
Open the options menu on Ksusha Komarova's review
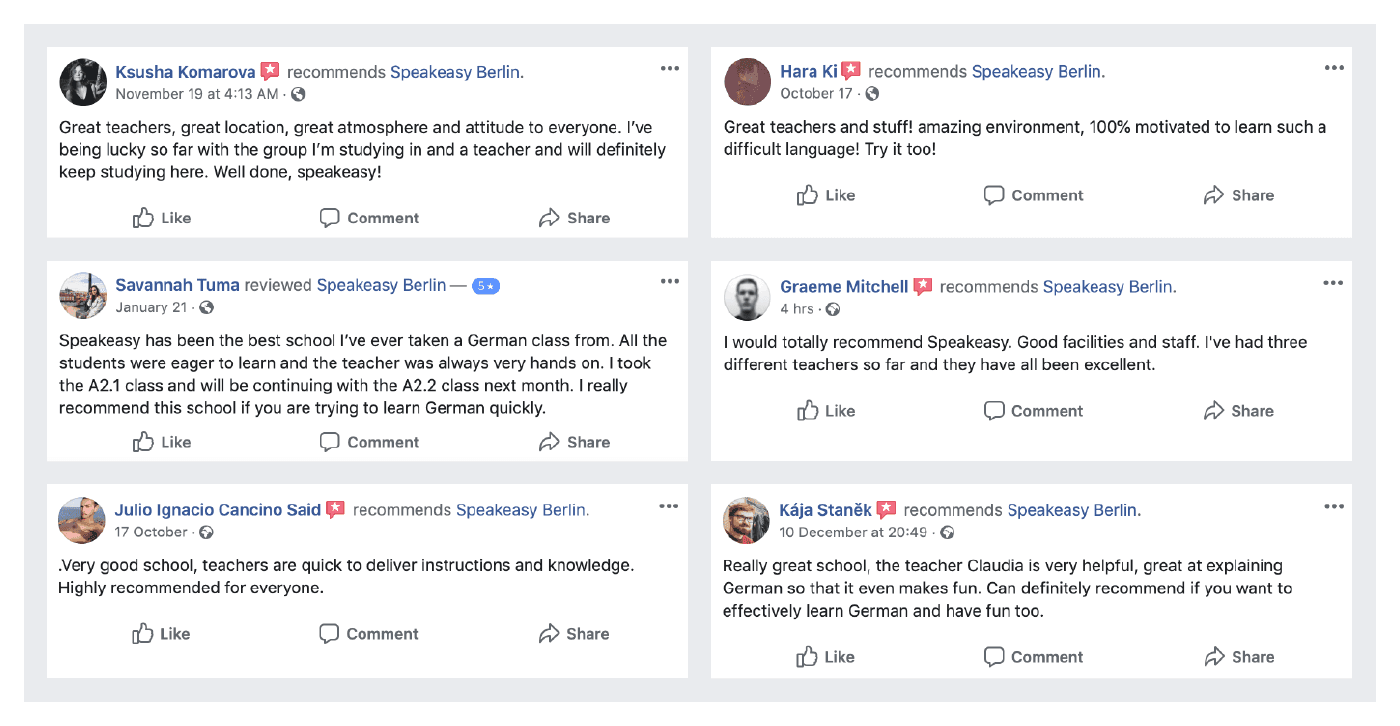click(x=669, y=67)
